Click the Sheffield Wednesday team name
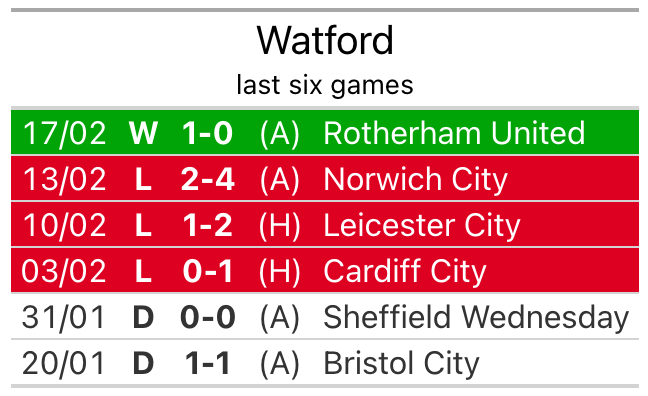The image size is (648, 396). [x=476, y=317]
